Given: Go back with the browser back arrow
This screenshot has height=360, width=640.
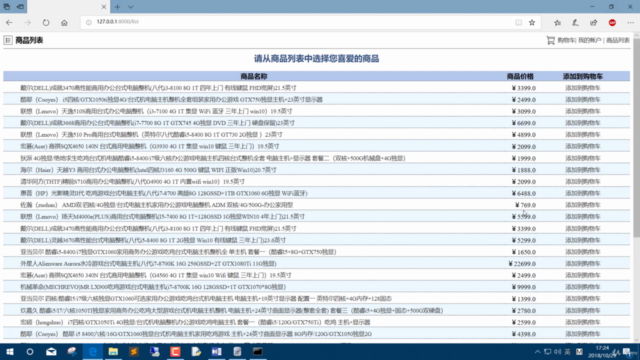Looking at the screenshot, I should coord(9,23).
